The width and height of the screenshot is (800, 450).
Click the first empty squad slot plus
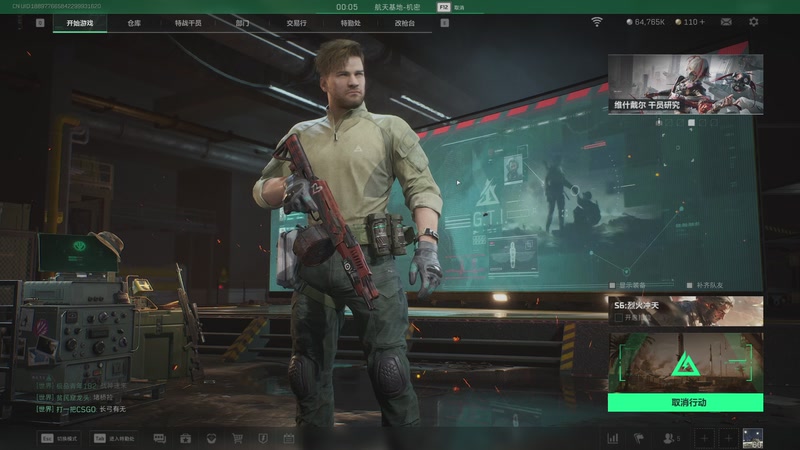click(704, 438)
